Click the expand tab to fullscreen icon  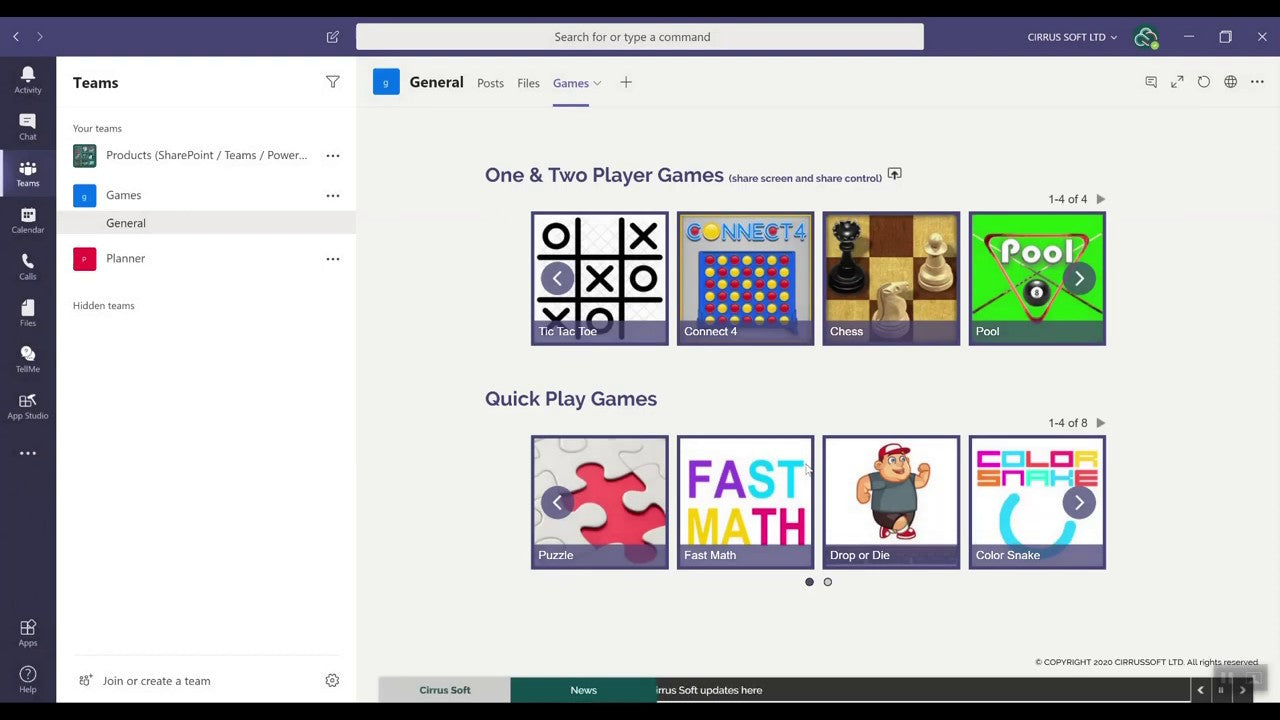click(x=1177, y=82)
